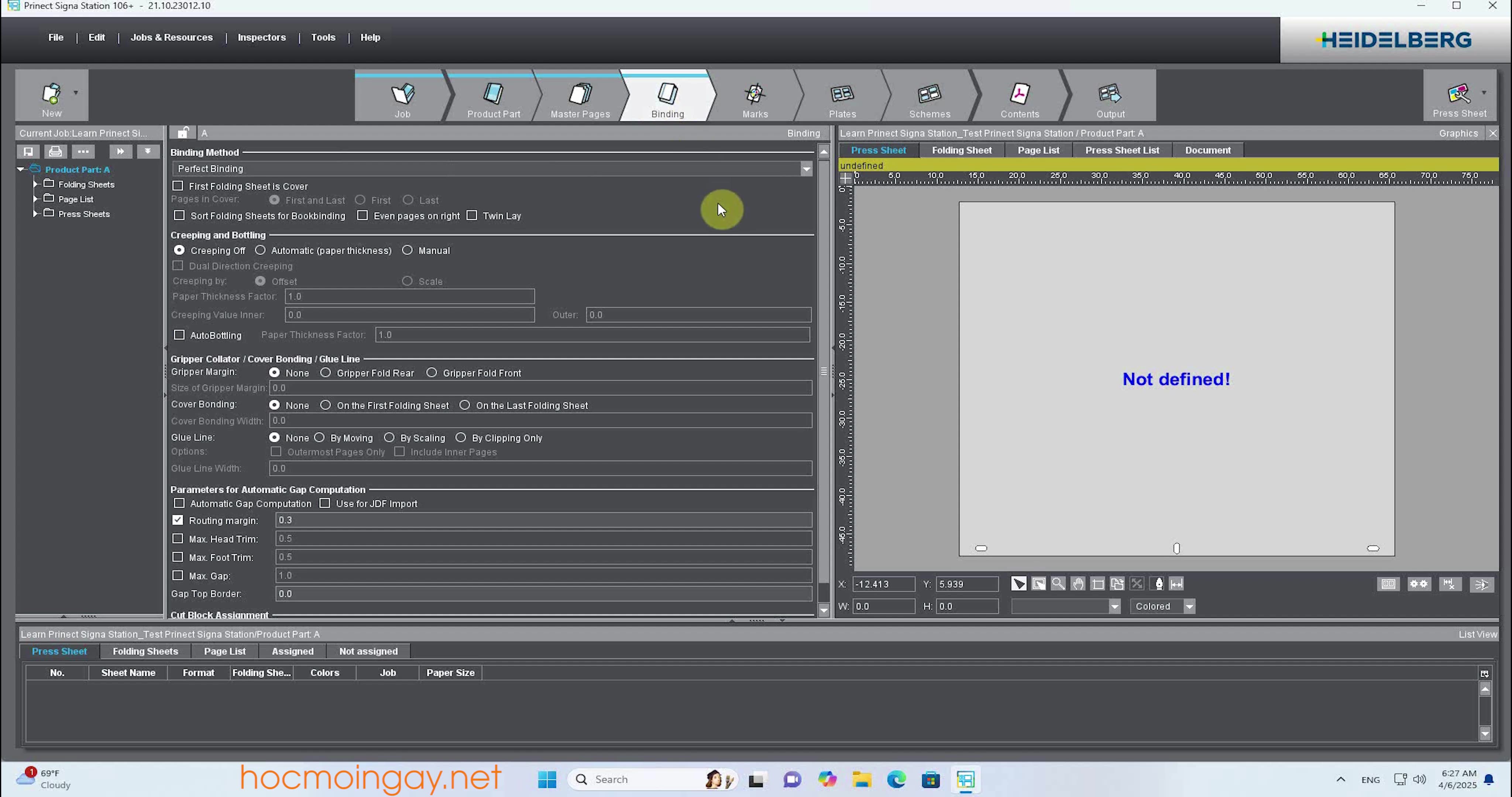The image size is (1512, 797).
Task: Open the Jobs & Resources menu
Action: click(x=171, y=38)
